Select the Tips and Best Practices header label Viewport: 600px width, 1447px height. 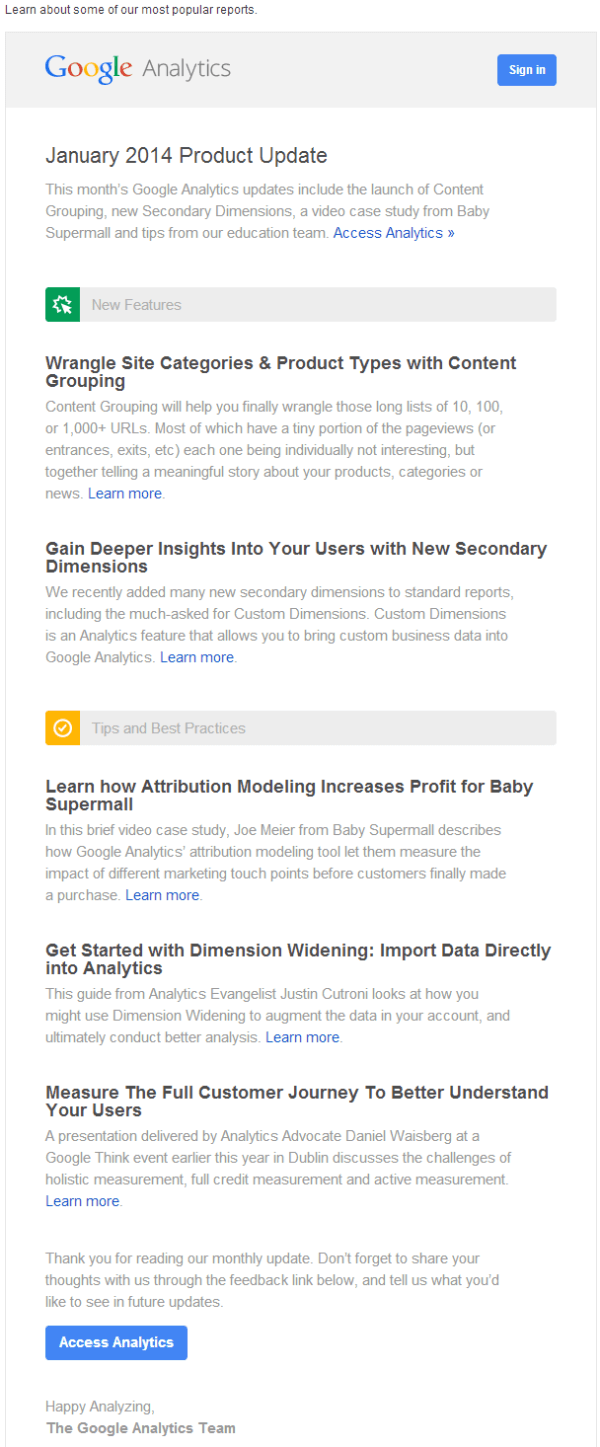[168, 728]
